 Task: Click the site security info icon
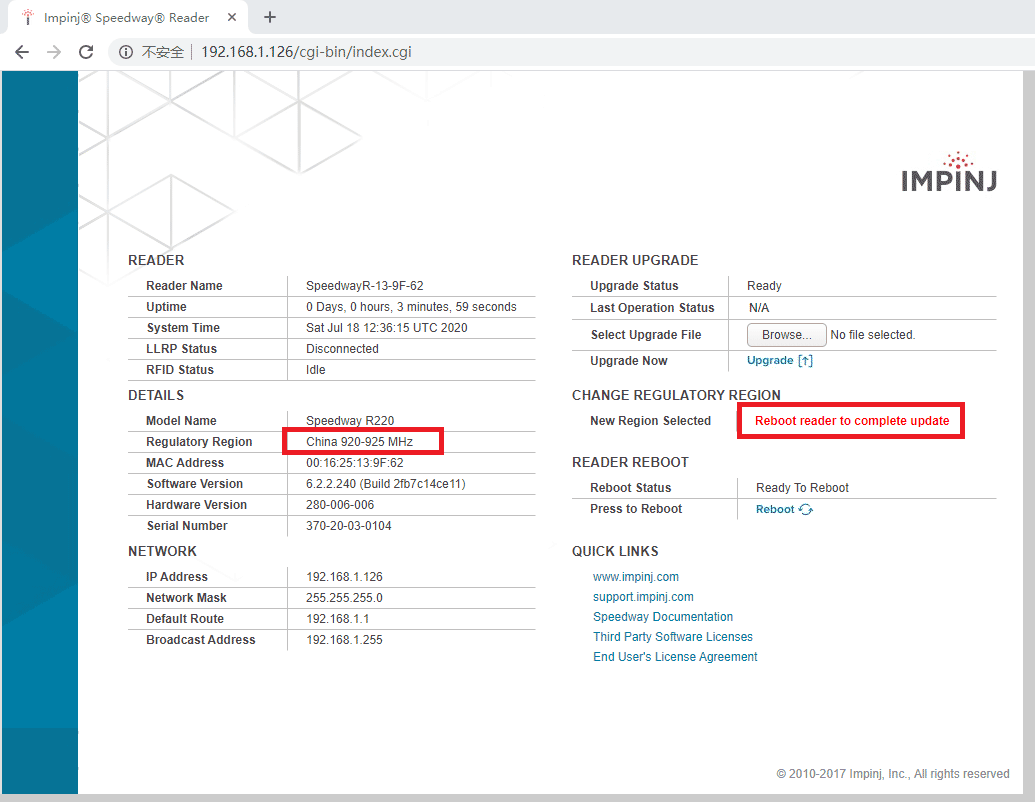tap(126, 52)
